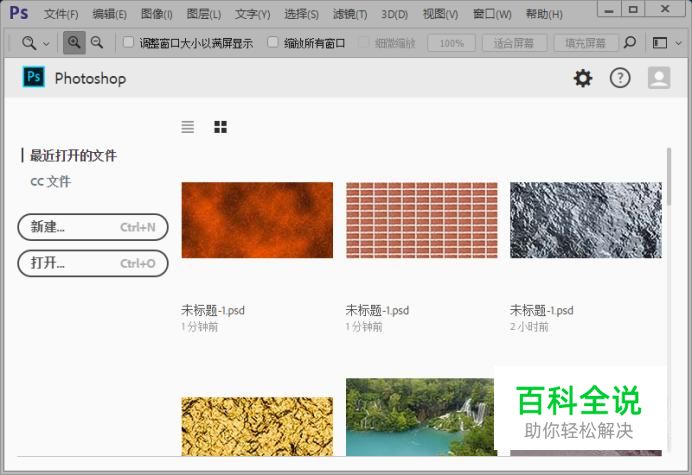The width and height of the screenshot is (692, 475).
Task: Open the red brick wall thumbnail
Action: (421, 220)
